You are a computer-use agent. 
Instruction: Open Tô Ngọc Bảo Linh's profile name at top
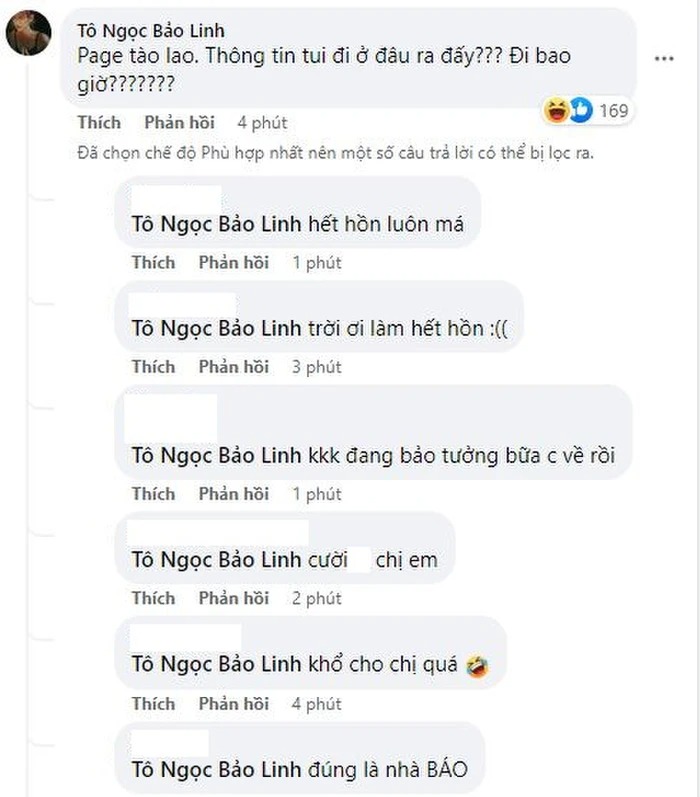click(150, 32)
